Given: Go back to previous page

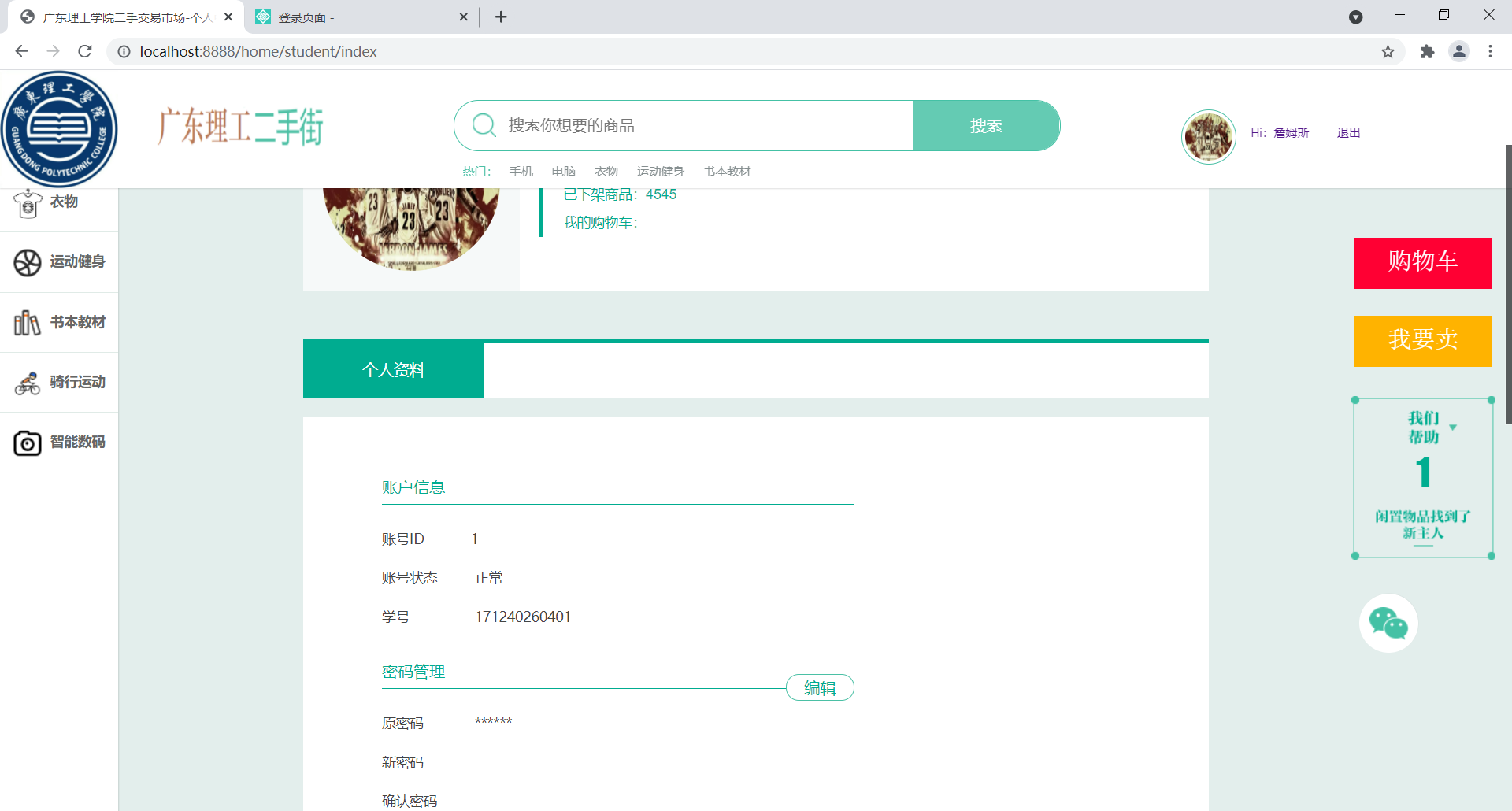Looking at the screenshot, I should tap(21, 51).
